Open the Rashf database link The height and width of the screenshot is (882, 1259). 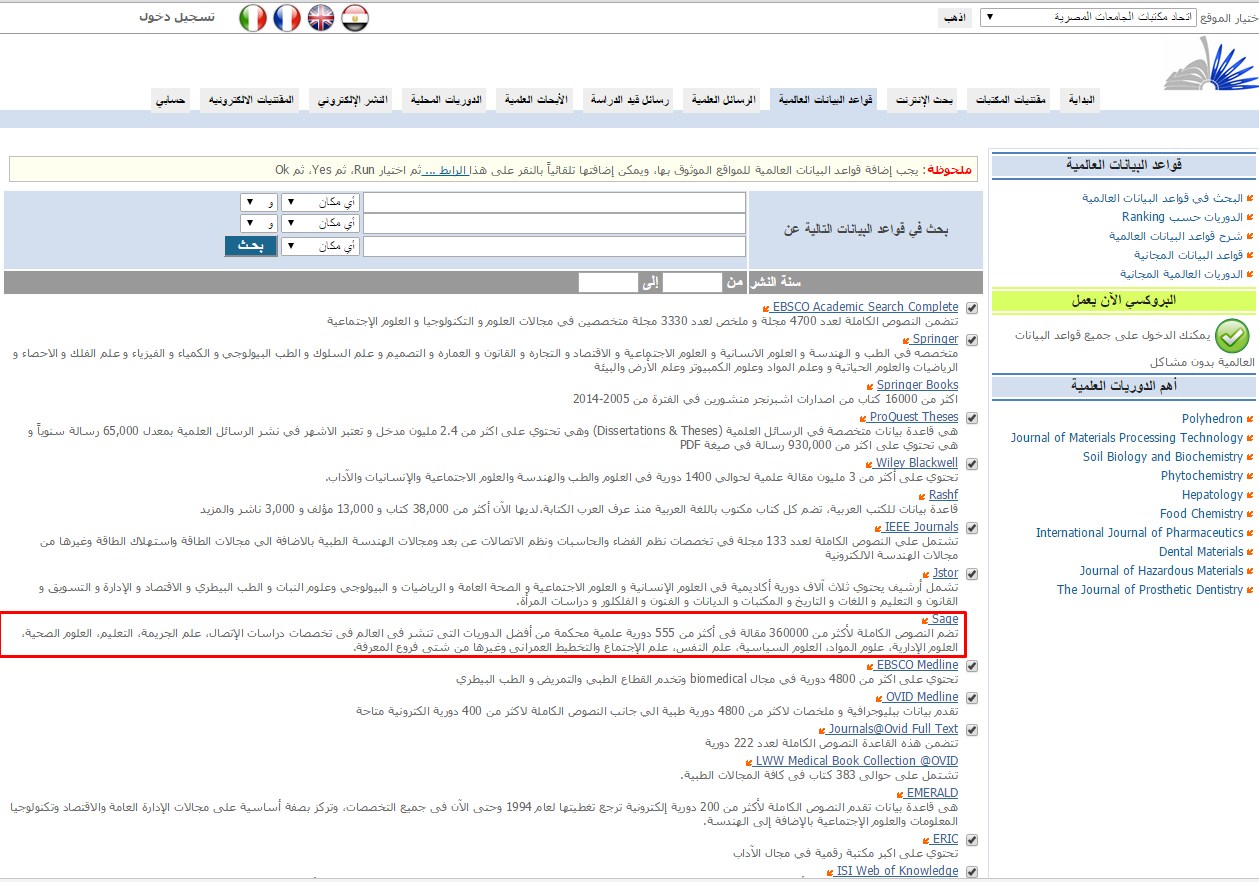943,495
